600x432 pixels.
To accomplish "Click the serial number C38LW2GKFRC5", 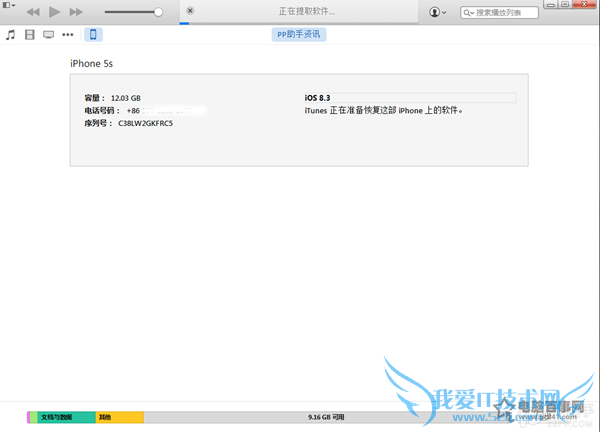I will (x=145, y=123).
